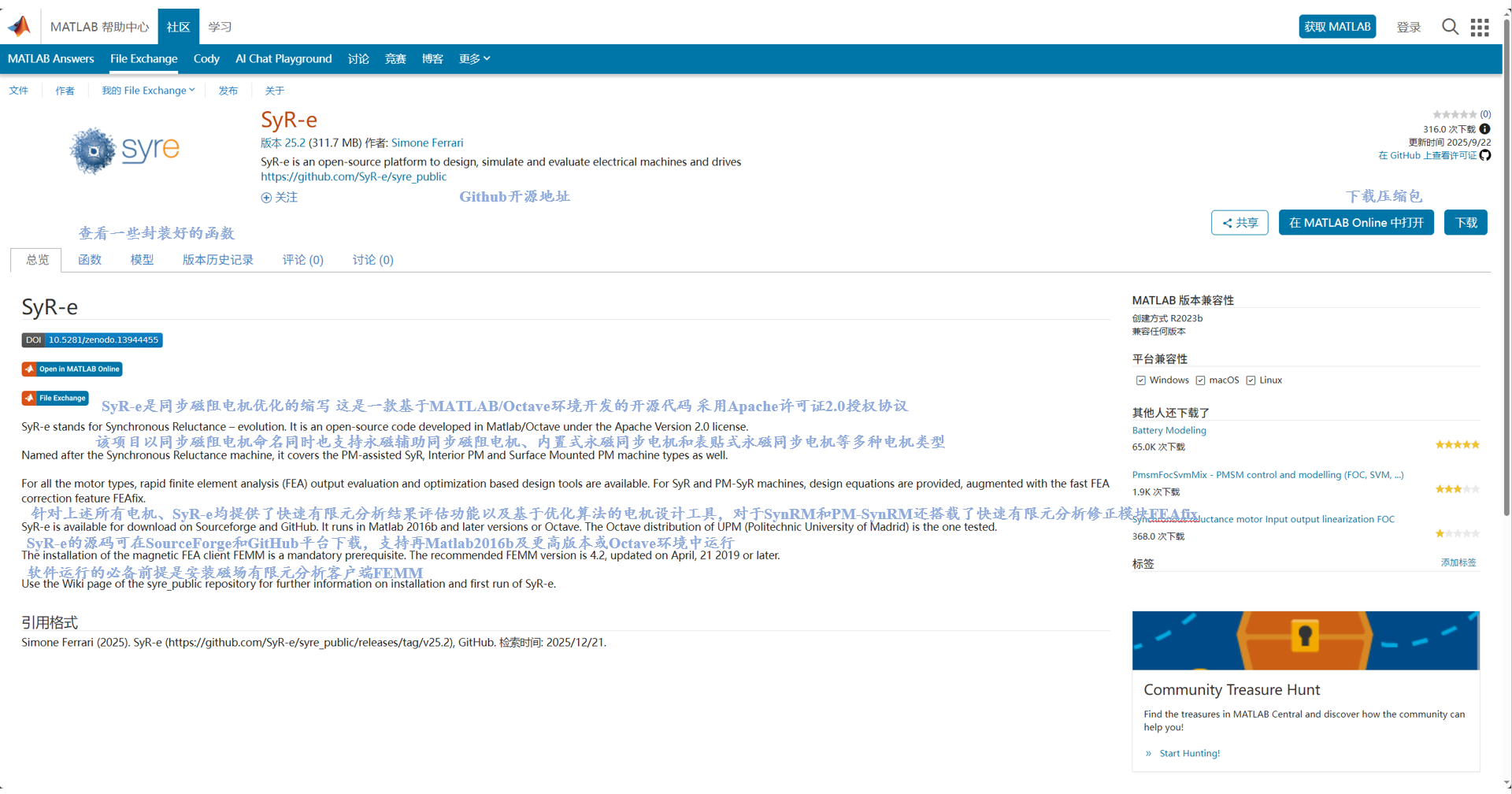This screenshot has width=1512, height=794.
Task: Click the follow plus icon next to 关注
Action: (266, 198)
